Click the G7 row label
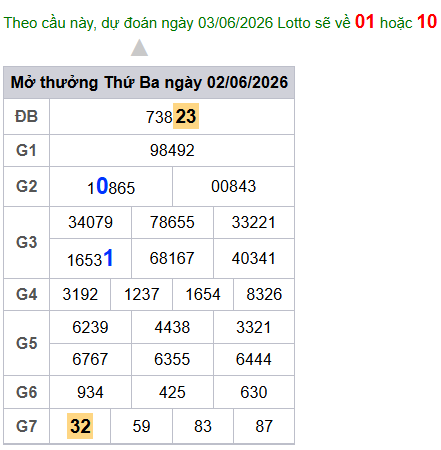The width and height of the screenshot is (441, 450). pos(26,426)
